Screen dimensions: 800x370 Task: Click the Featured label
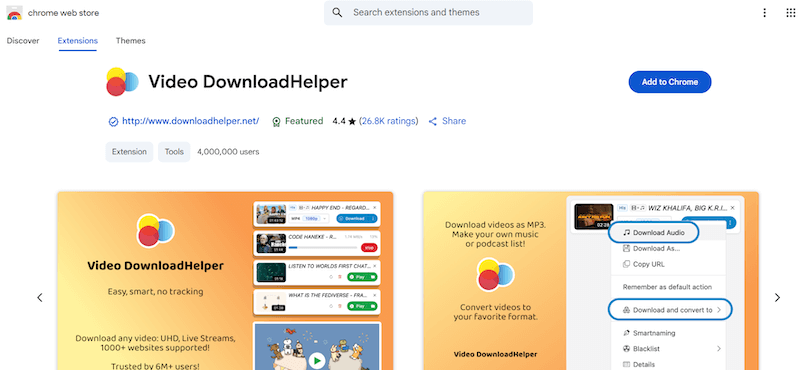tap(304, 121)
